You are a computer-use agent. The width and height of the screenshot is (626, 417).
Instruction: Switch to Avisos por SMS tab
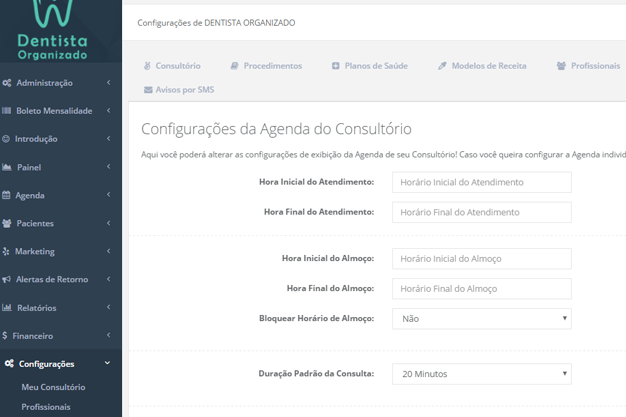pyautogui.click(x=179, y=90)
